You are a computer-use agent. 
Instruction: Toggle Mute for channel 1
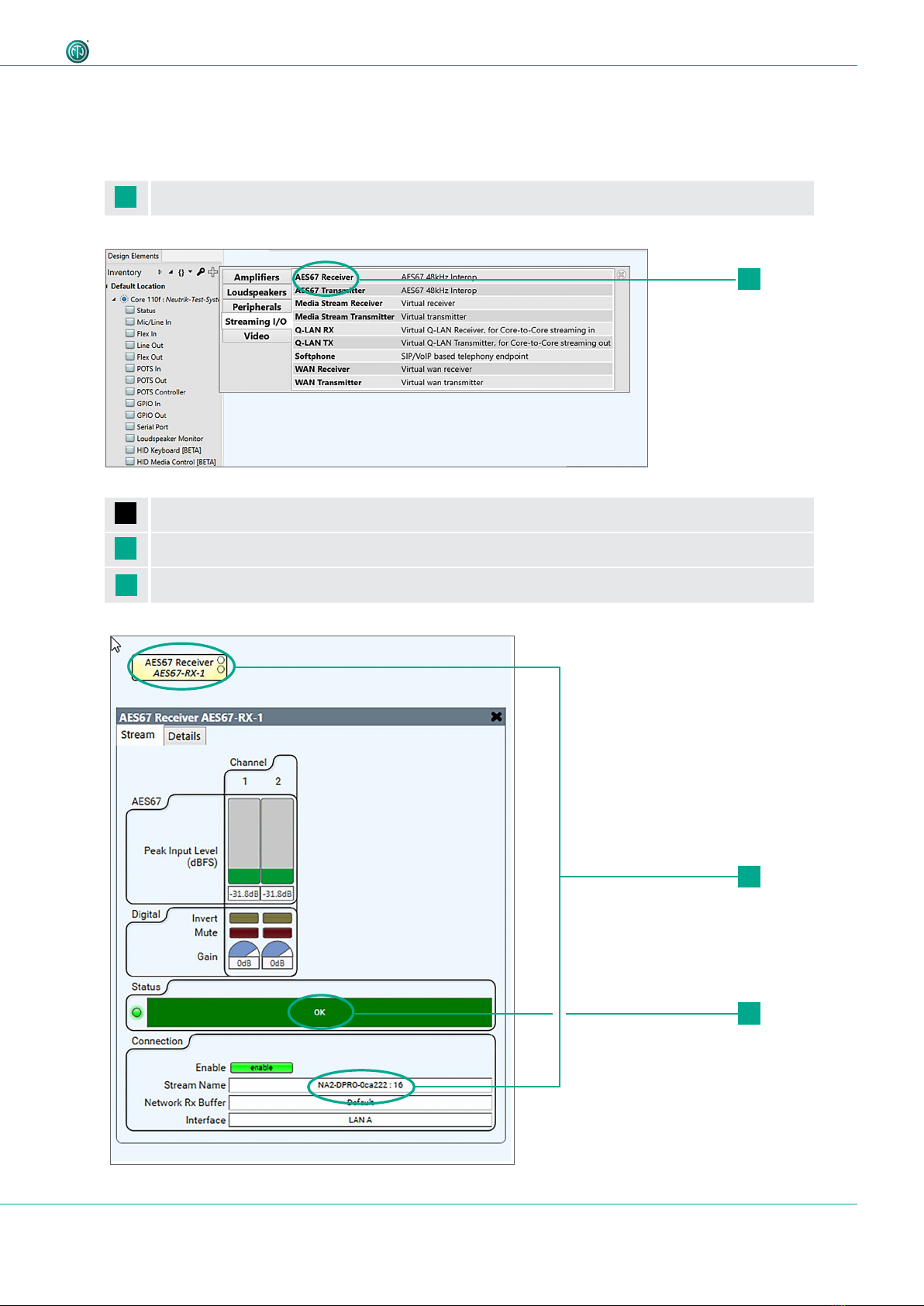243,932
